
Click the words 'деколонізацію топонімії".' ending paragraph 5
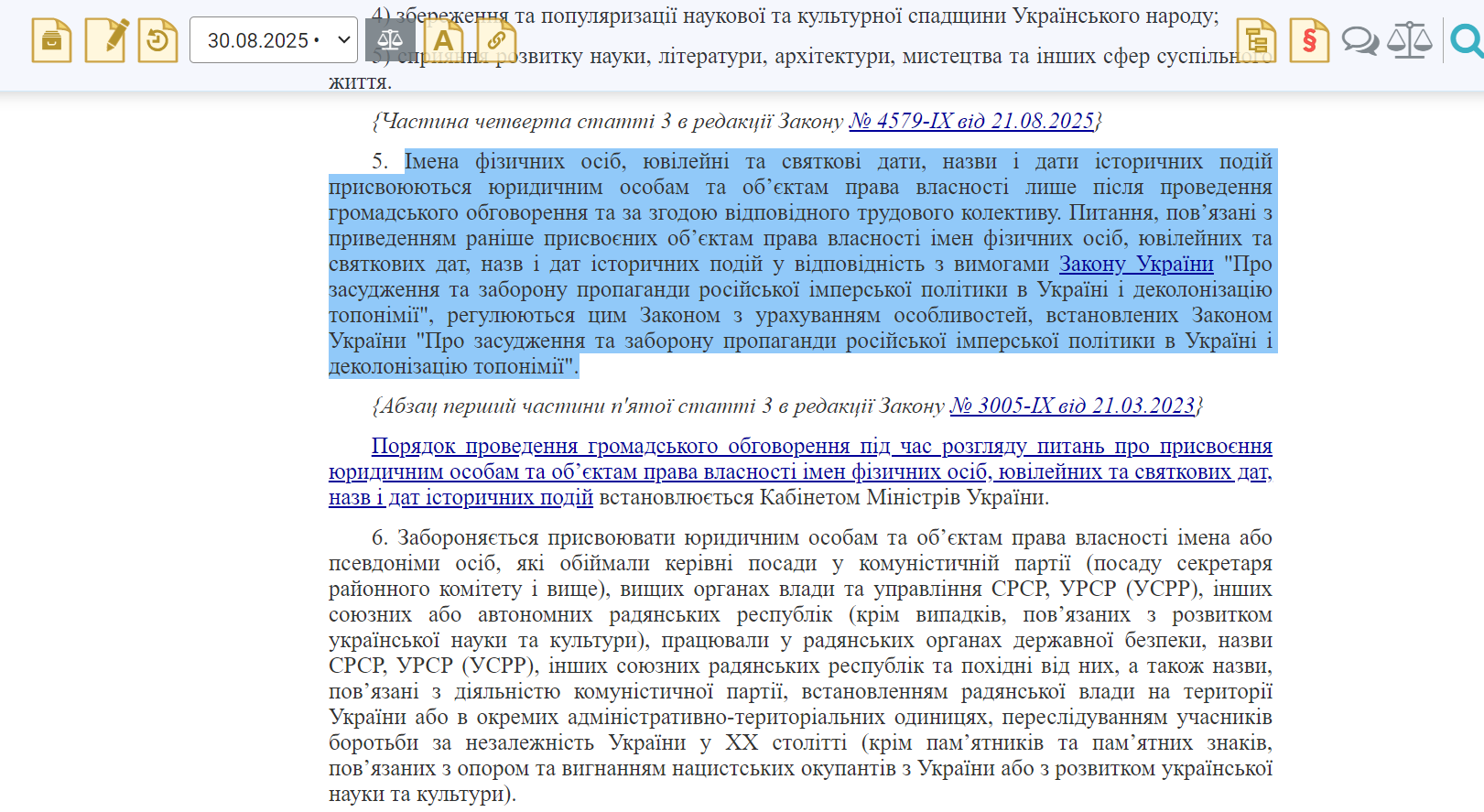(x=454, y=366)
